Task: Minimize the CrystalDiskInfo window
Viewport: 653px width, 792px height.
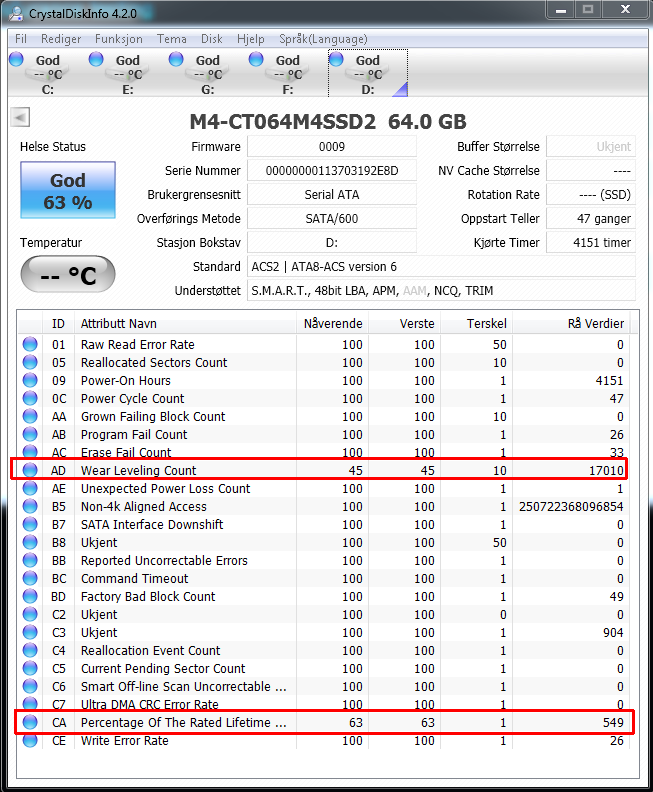Action: tap(561, 9)
